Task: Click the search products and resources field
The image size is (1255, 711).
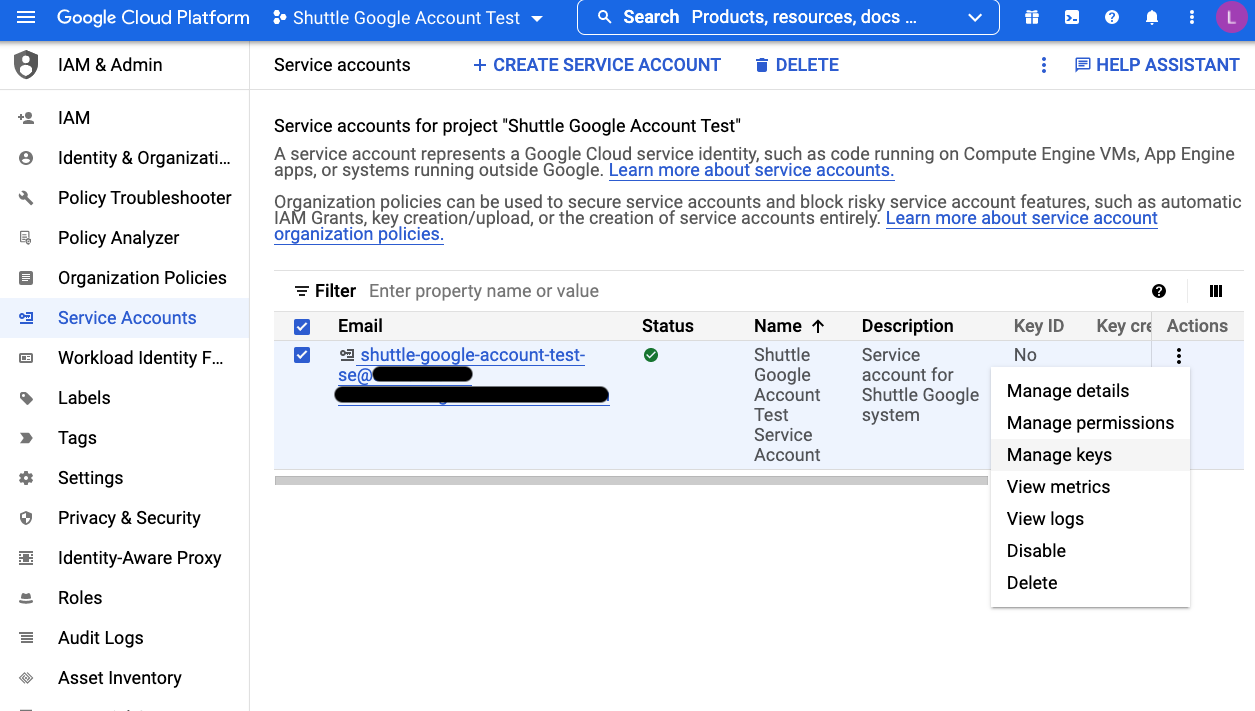Action: click(788, 18)
